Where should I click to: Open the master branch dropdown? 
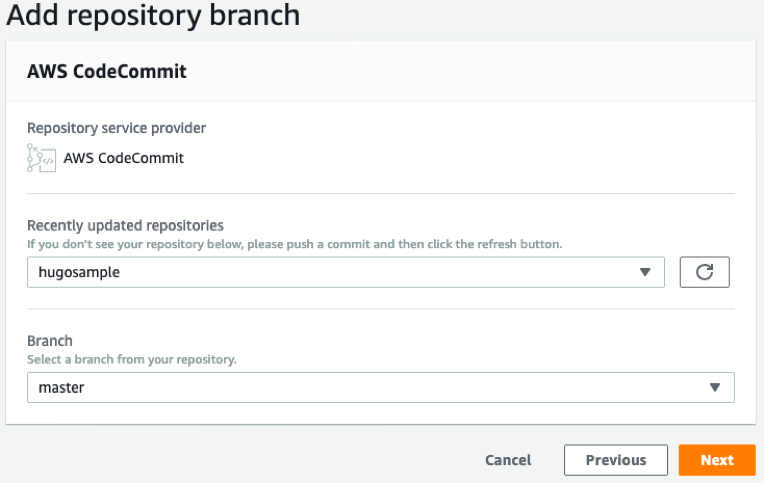381,387
